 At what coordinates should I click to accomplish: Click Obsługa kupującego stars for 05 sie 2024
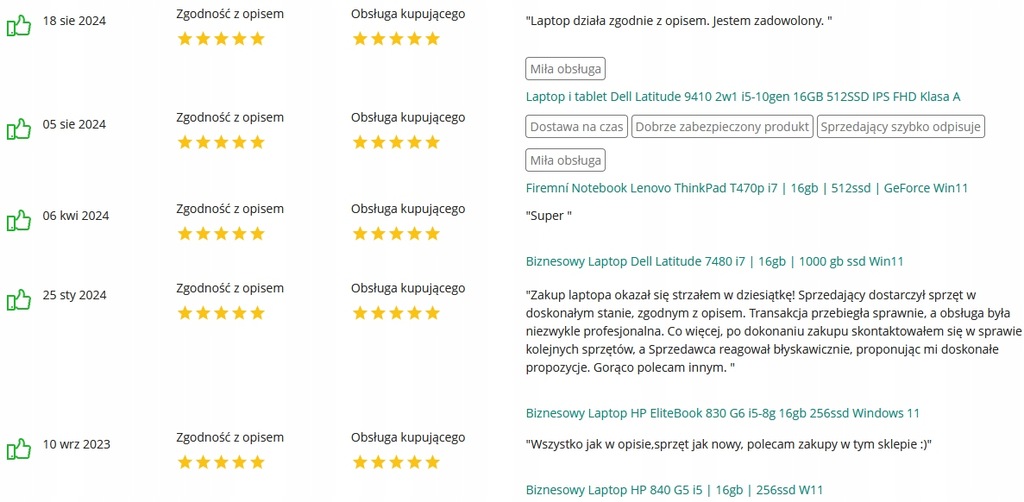395,142
